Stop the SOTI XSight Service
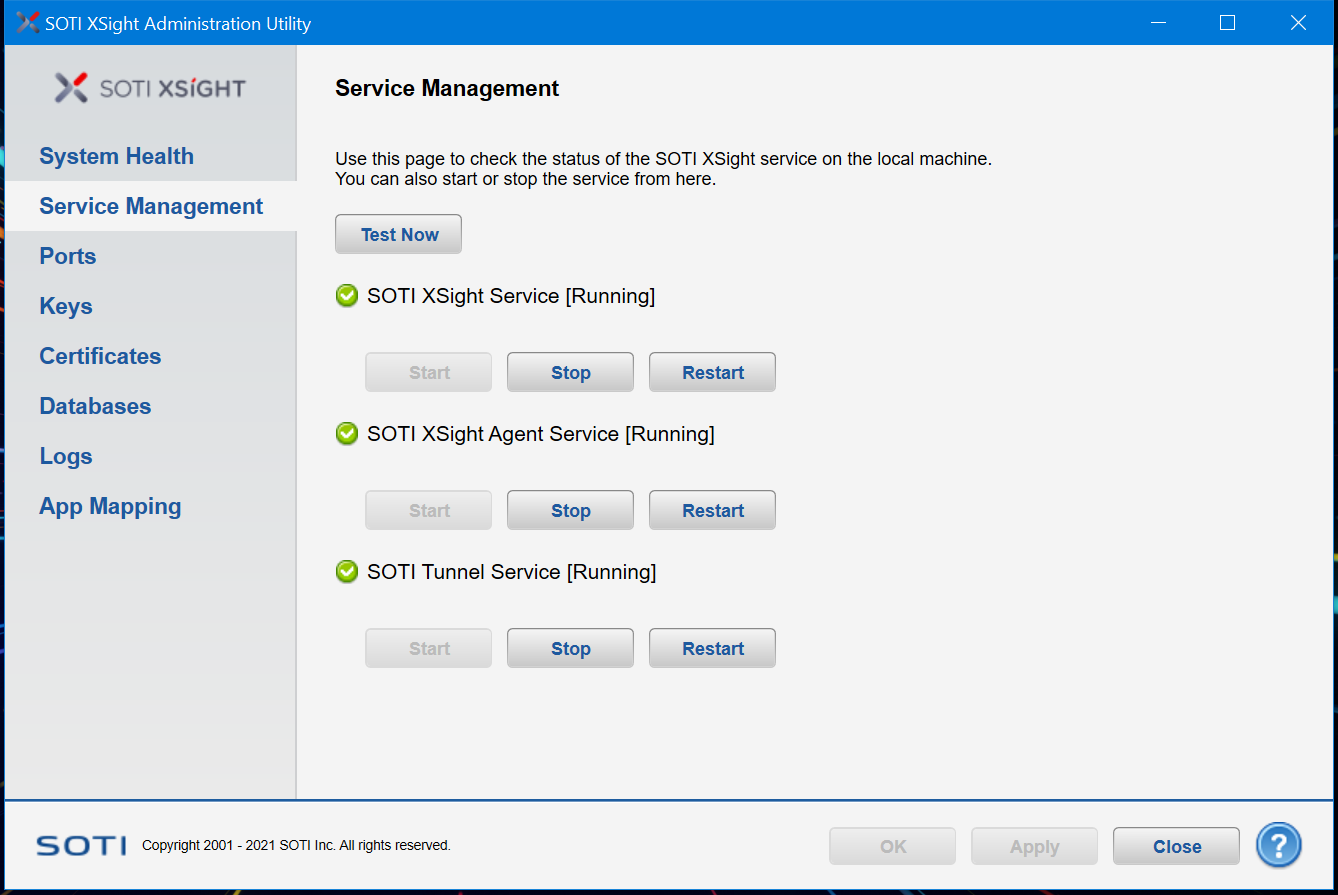The image size is (1338, 895). tap(570, 372)
